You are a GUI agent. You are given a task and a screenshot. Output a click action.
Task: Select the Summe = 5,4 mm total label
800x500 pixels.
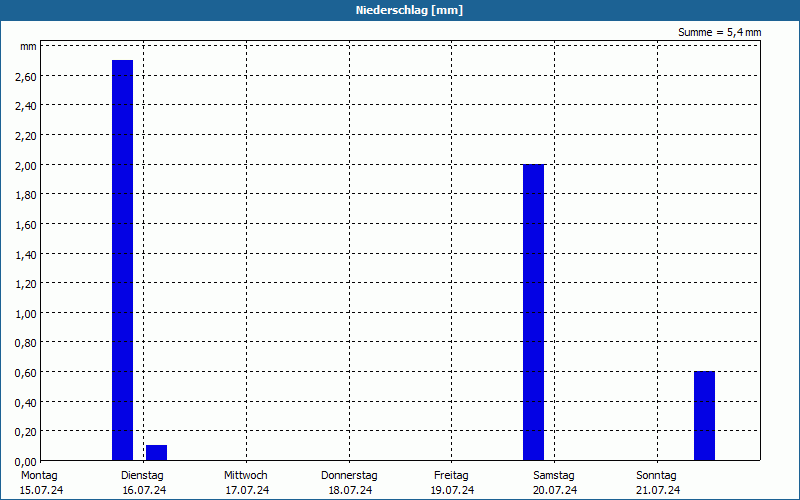[719, 32]
